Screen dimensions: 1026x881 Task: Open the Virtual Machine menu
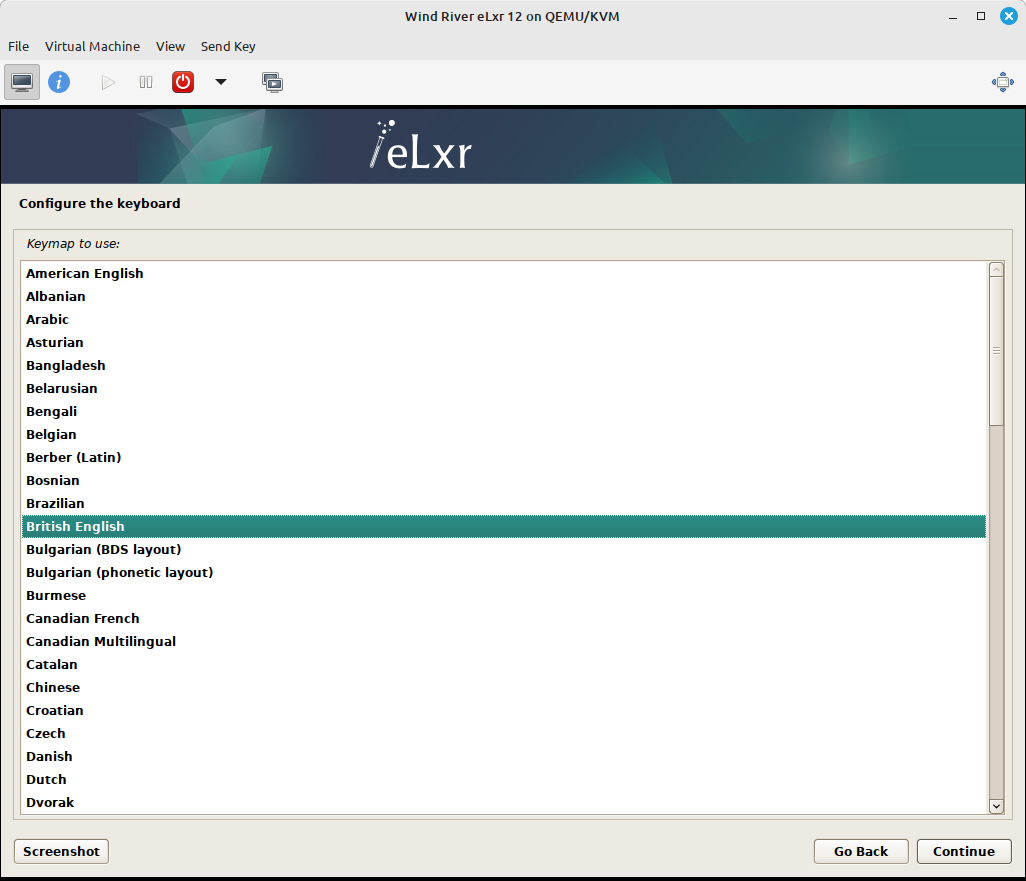92,46
